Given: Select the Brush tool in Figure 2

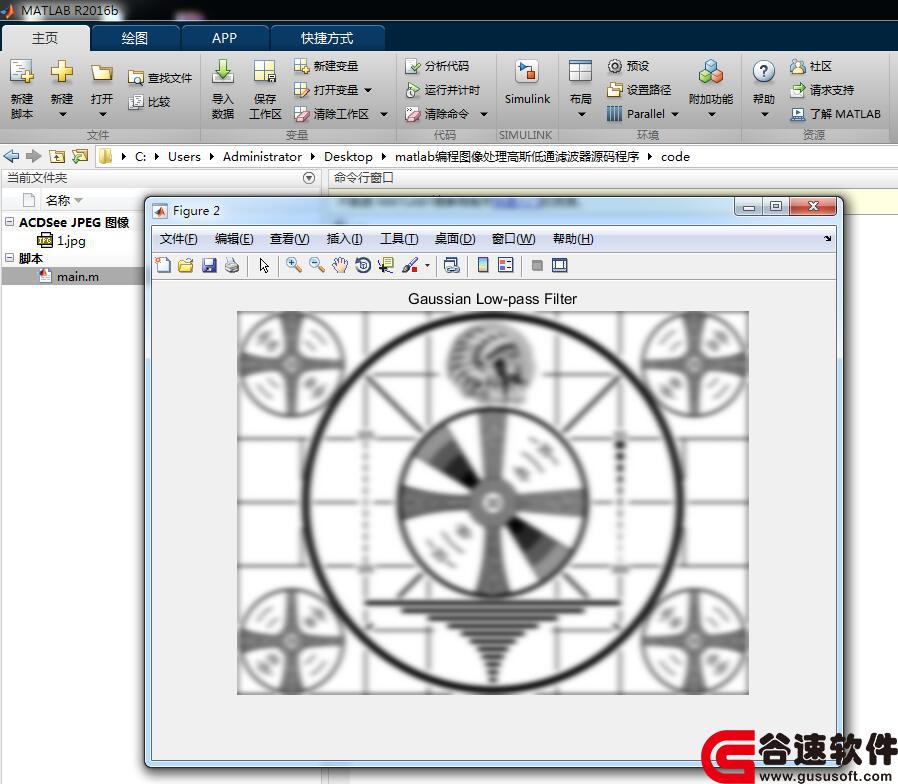Looking at the screenshot, I should coord(410,265).
